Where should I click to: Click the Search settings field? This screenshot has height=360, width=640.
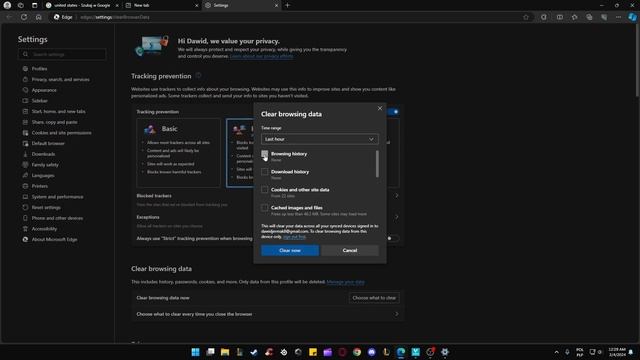[62, 54]
